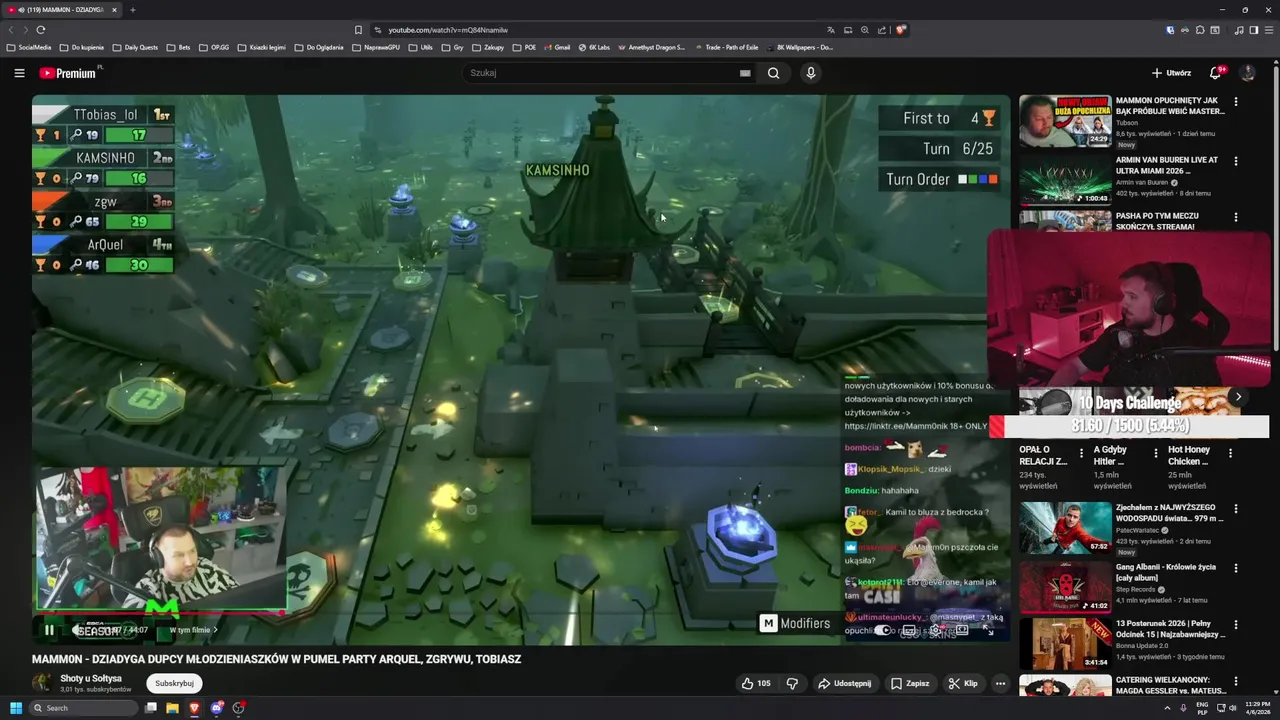Image resolution: width=1280 pixels, height=720 pixels.
Task: Open Armin Van Buuren Ultra Miami thumbnail
Action: [1065, 179]
